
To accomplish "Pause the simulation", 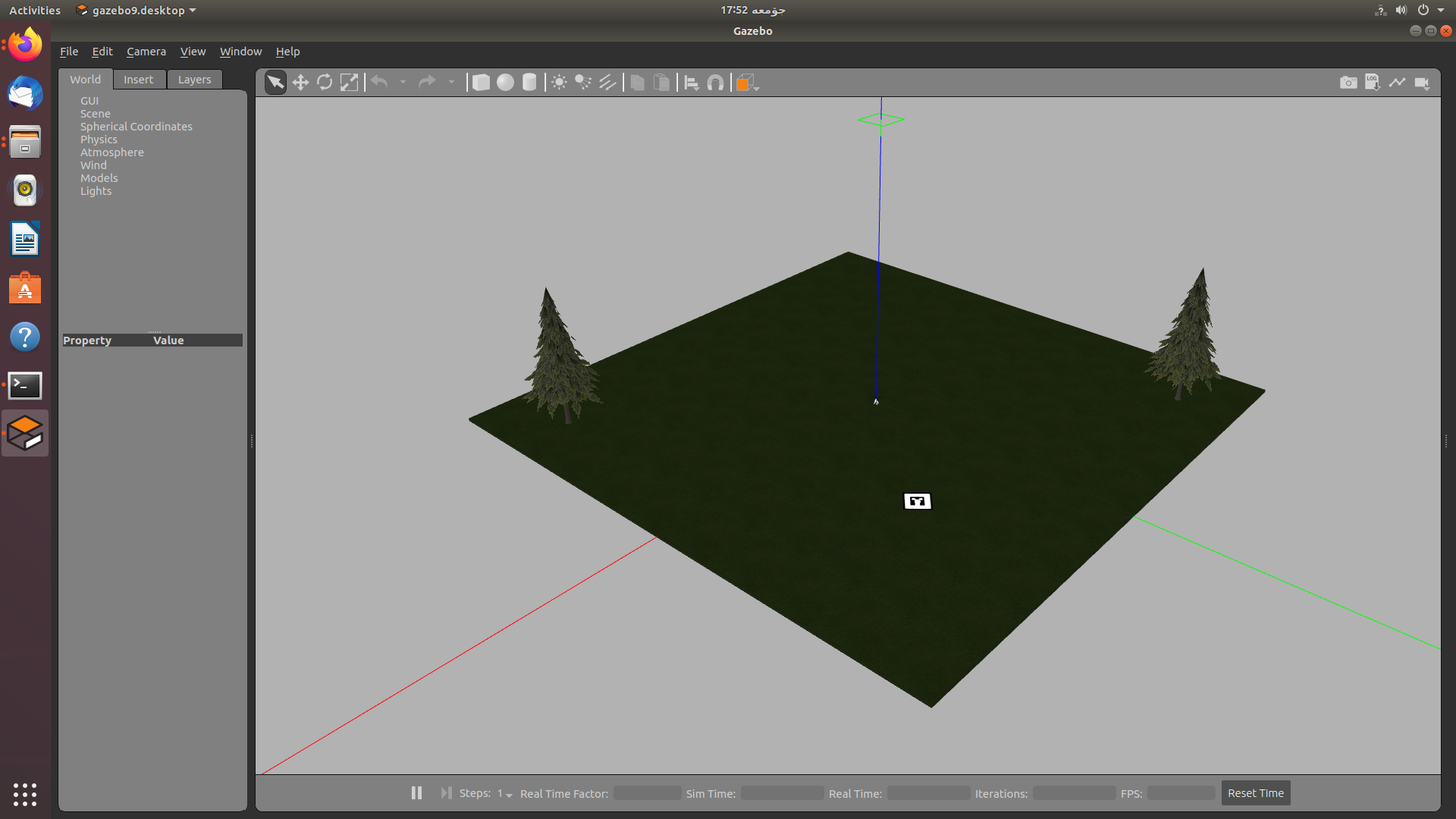I will pos(416,792).
